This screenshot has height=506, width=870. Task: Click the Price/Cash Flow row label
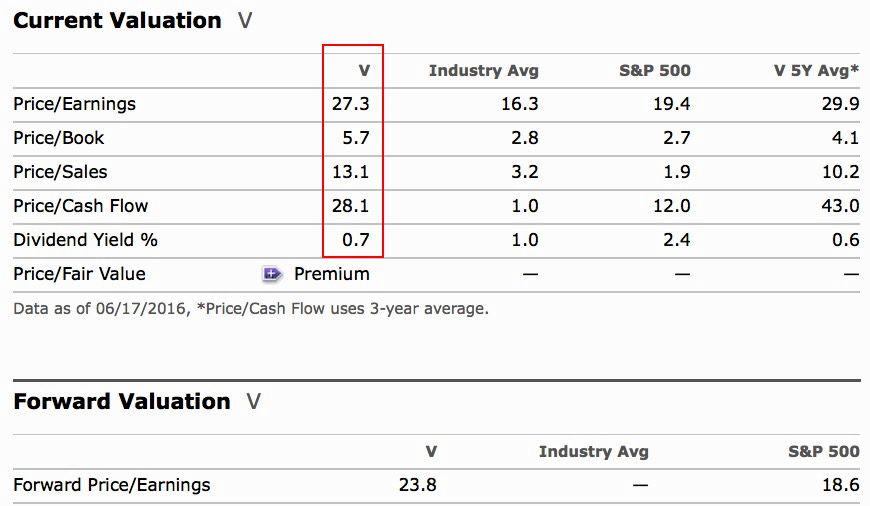80,206
